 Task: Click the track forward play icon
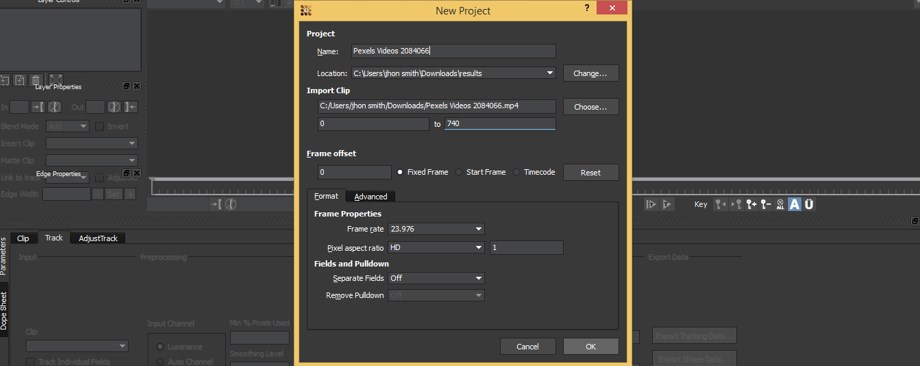tap(667, 204)
